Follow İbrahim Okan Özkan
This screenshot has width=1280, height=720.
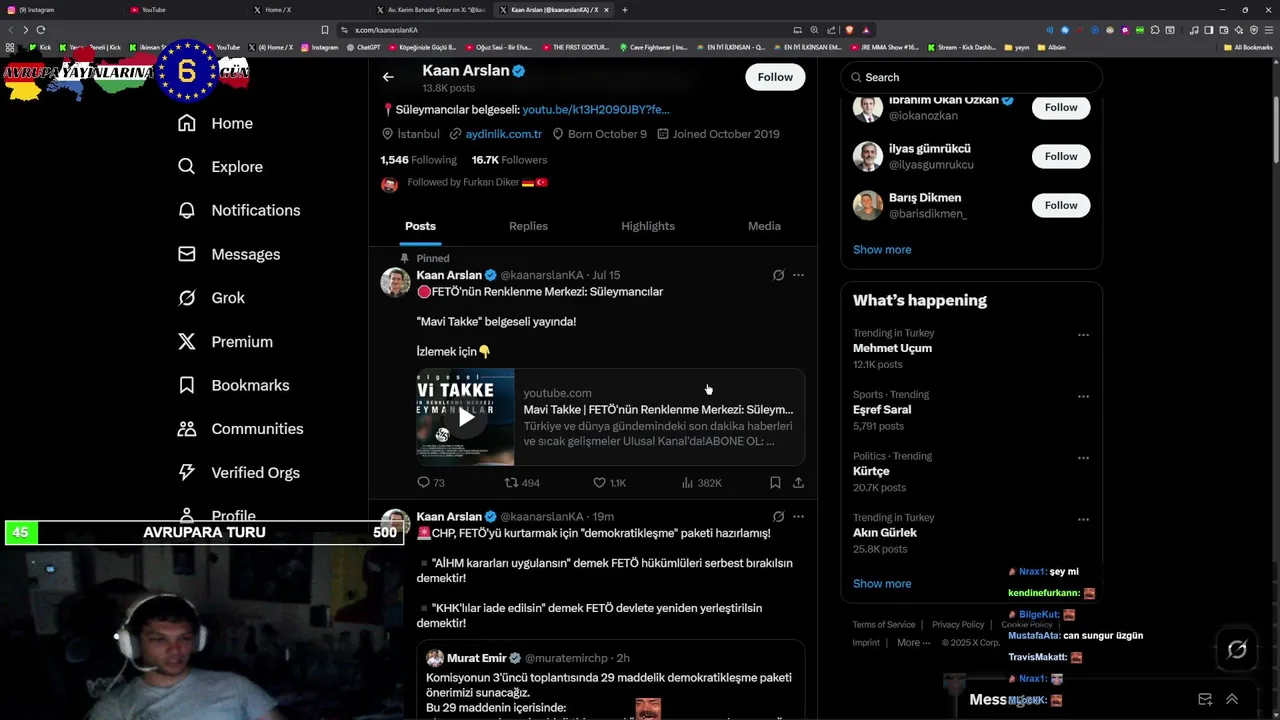[1061, 107]
